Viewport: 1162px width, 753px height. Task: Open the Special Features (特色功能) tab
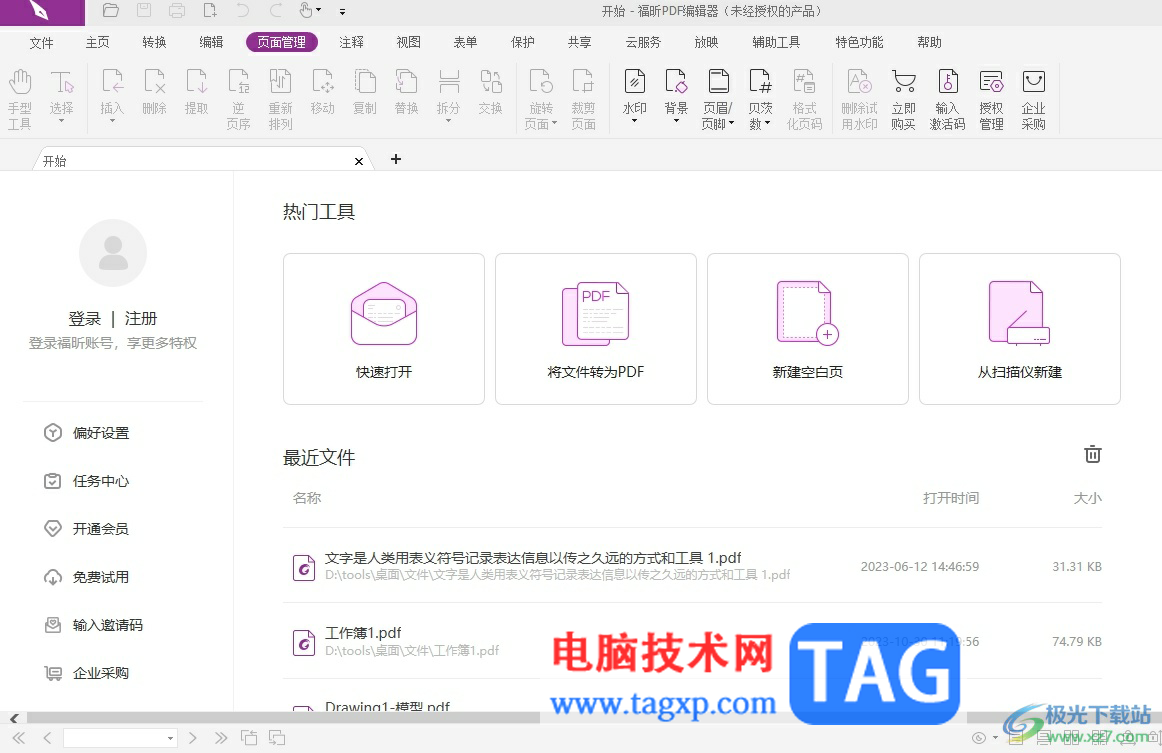860,42
